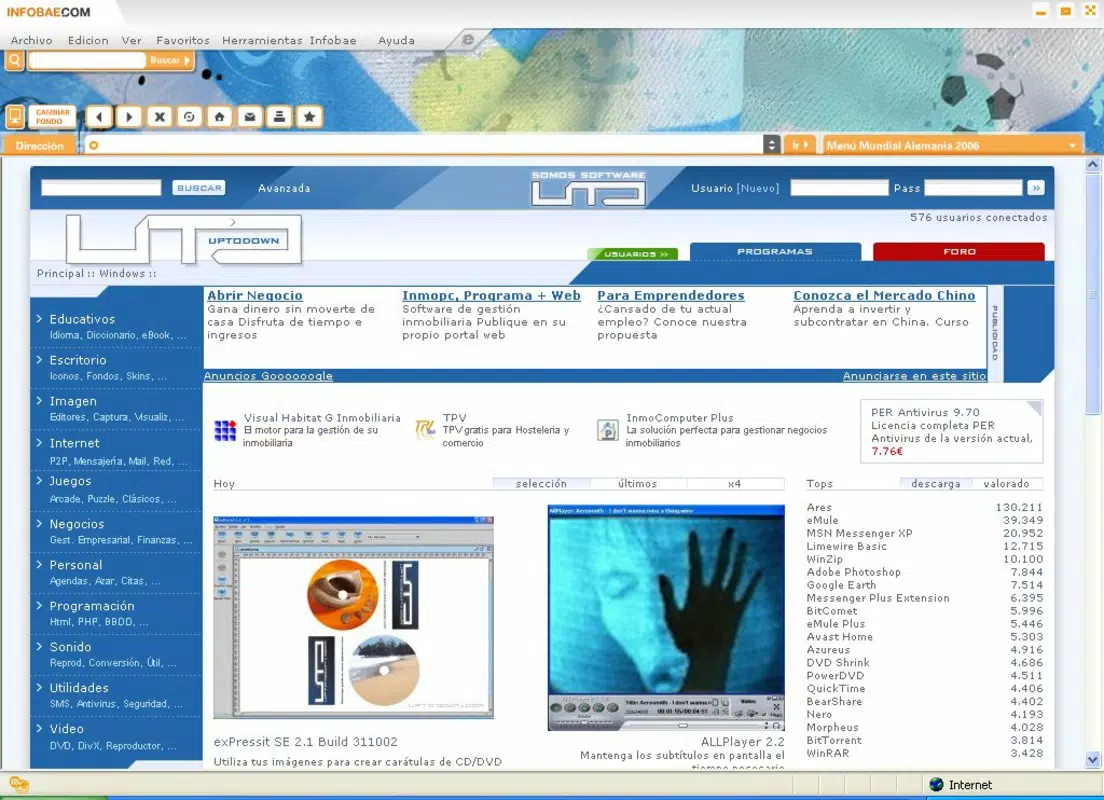The width and height of the screenshot is (1104, 800).
Task: Open the Favoritos menu
Action: pos(183,41)
